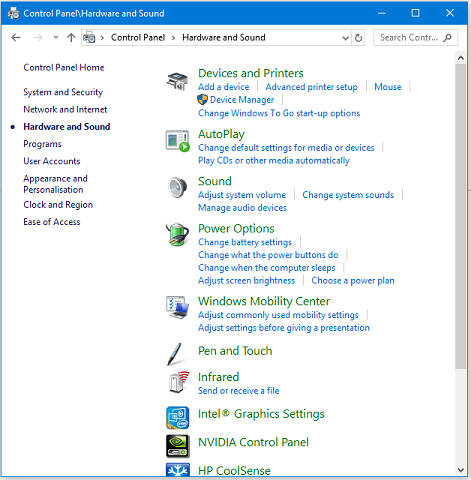471x480 pixels.
Task: Click the forward navigation arrow
Action: (x=38, y=38)
